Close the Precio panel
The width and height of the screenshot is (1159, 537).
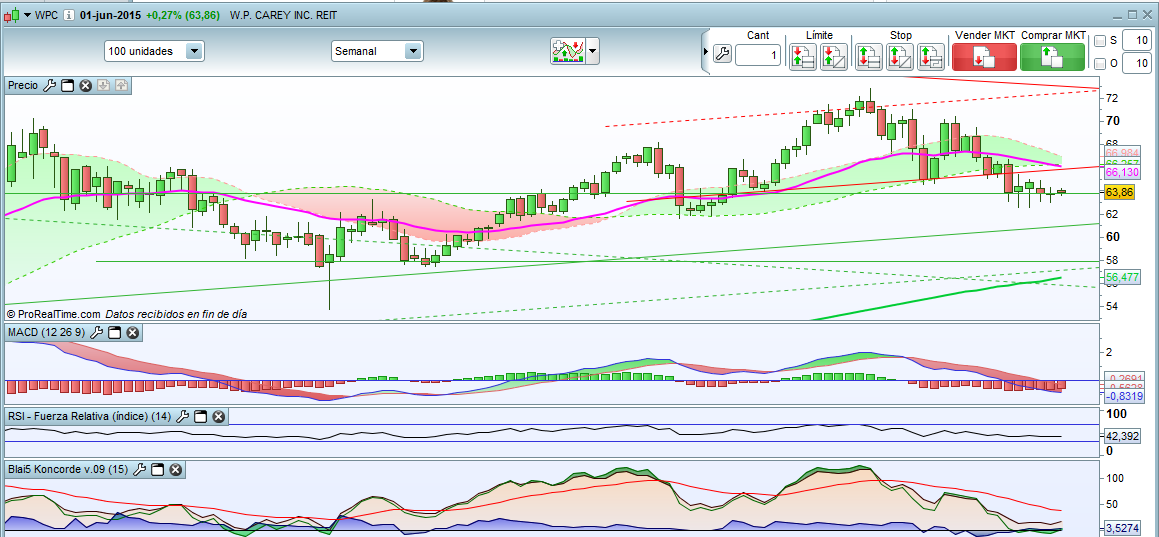point(85,86)
